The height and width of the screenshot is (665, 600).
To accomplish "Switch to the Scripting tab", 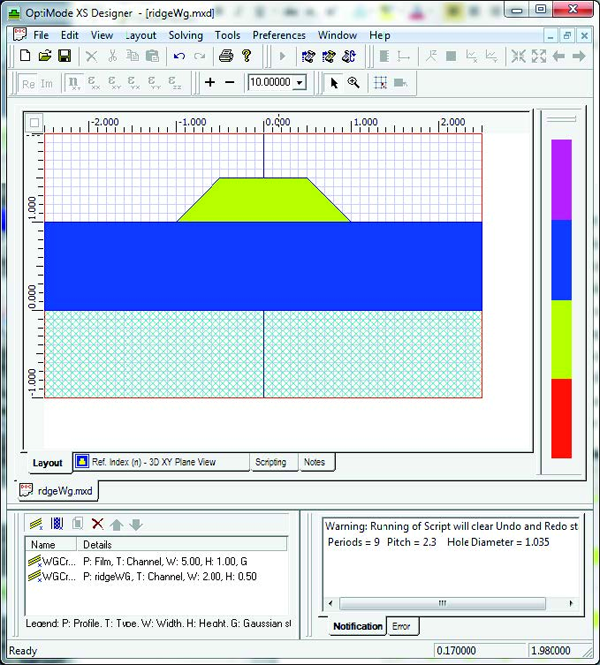I will pyautogui.click(x=271, y=462).
